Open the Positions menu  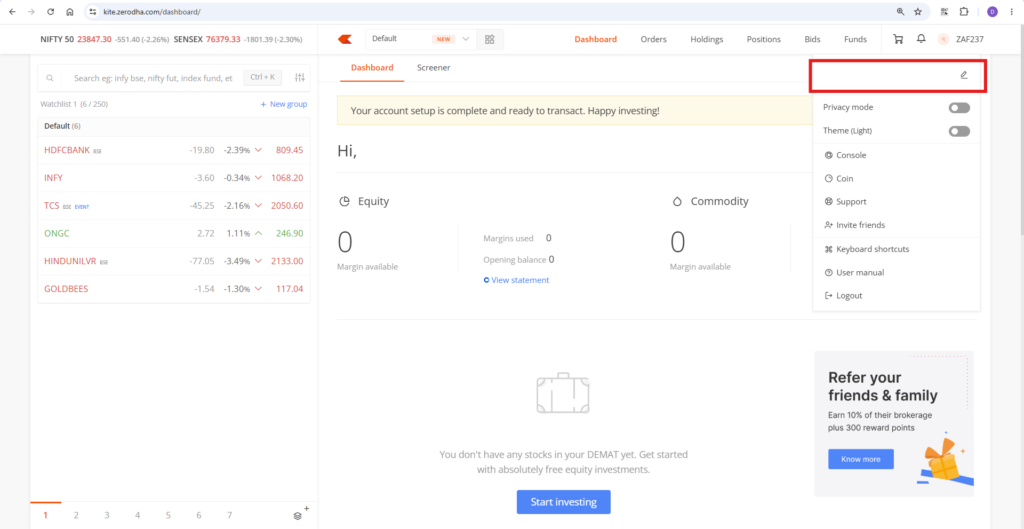(763, 39)
